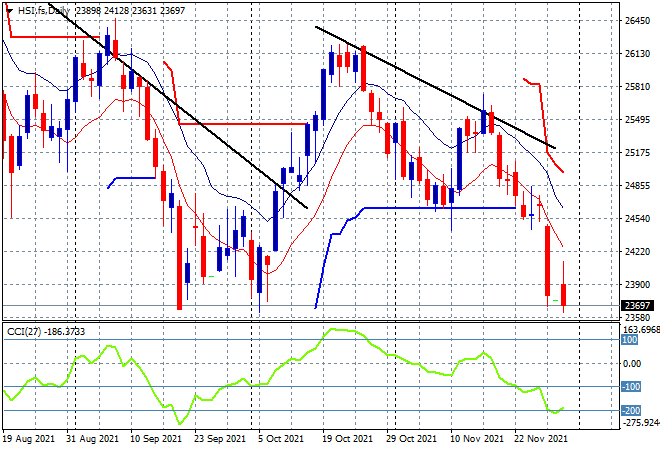Click the 26450 price scale label
Image resolution: width=660 pixels, height=450 pixels.
[637, 21]
